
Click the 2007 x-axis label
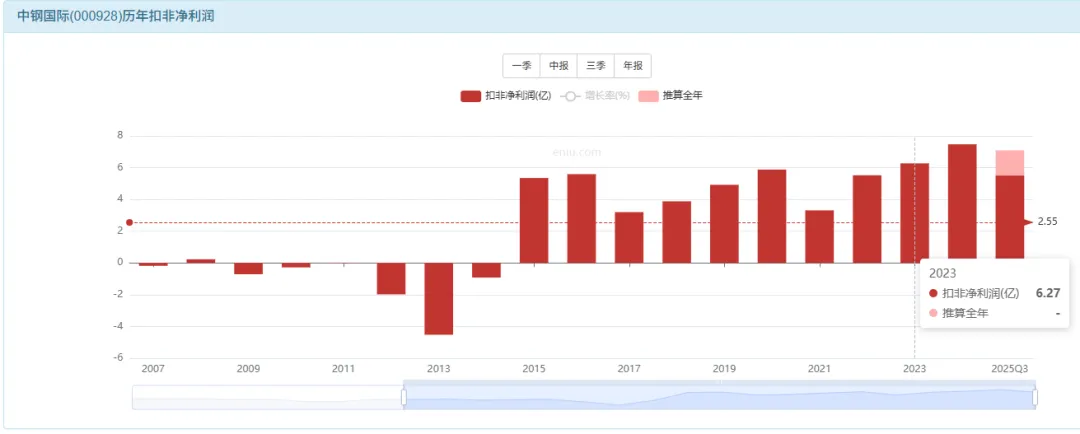coord(153,369)
